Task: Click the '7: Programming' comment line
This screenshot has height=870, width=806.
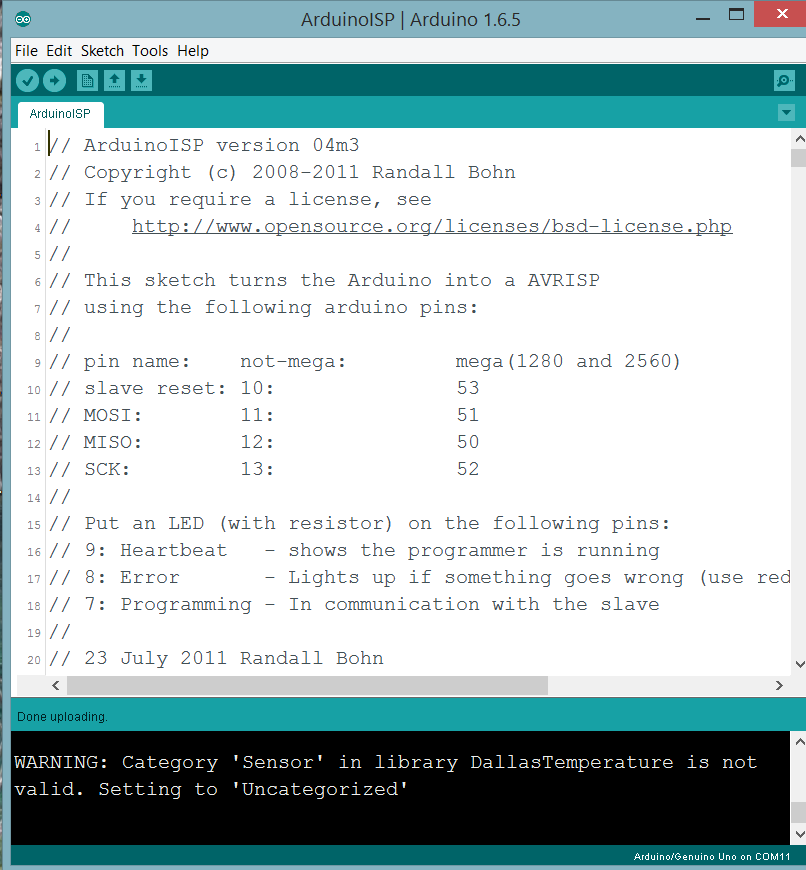Action: [354, 604]
